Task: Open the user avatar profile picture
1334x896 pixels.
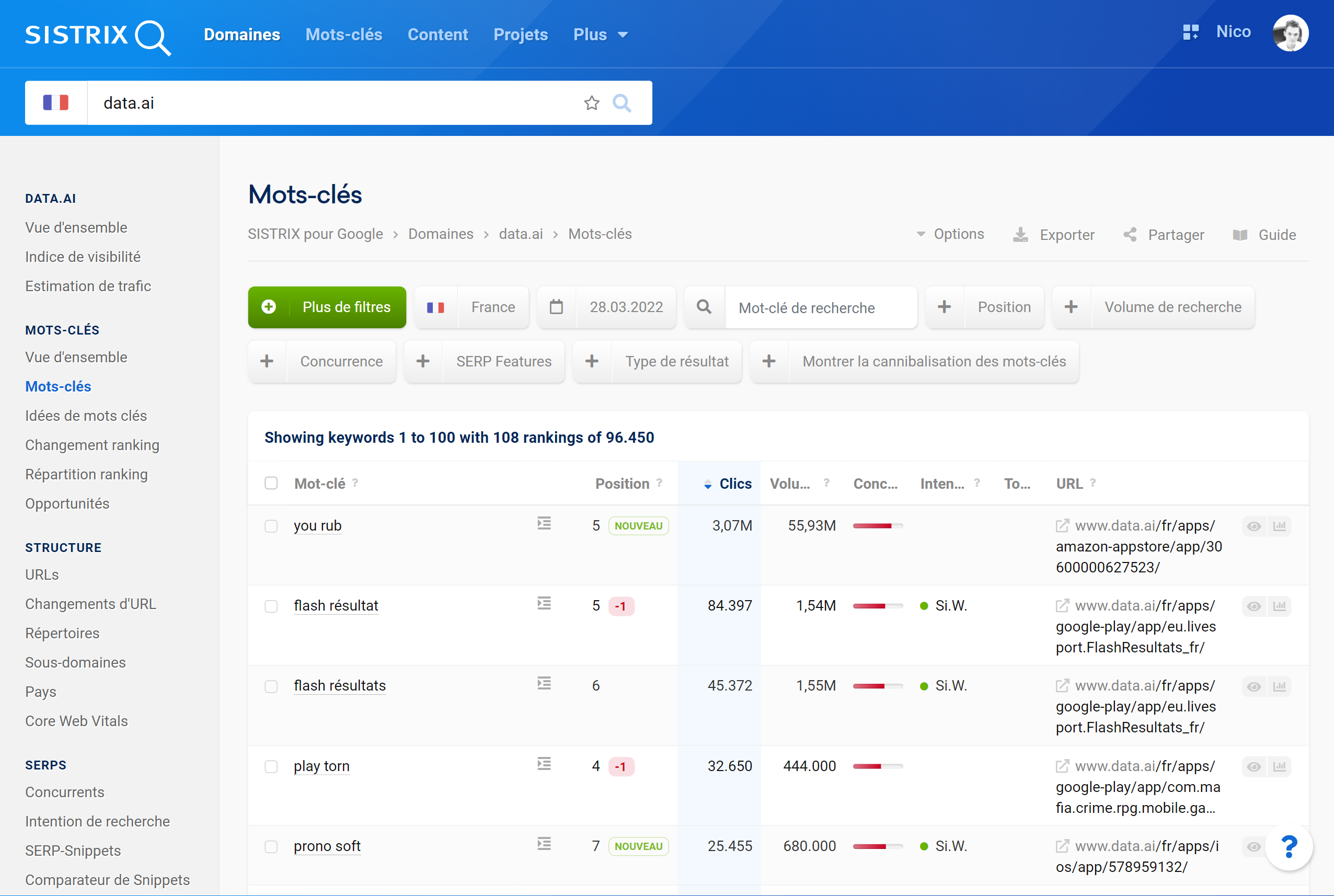Action: coord(1290,33)
